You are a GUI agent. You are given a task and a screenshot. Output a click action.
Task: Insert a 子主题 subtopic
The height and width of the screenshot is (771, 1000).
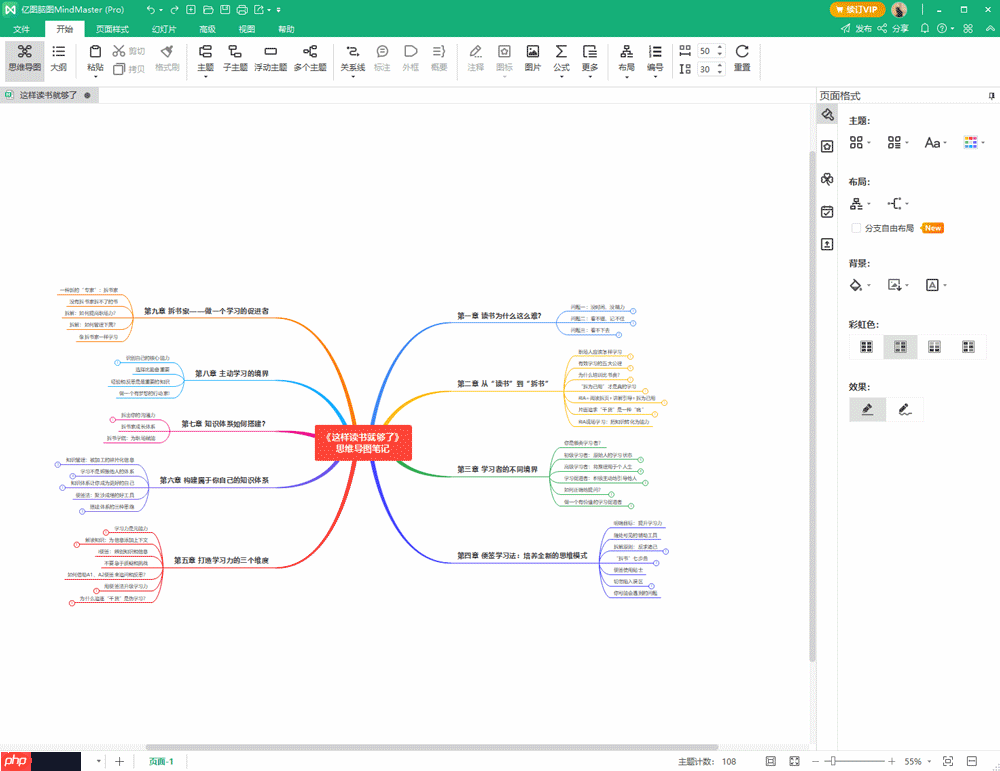[235, 59]
